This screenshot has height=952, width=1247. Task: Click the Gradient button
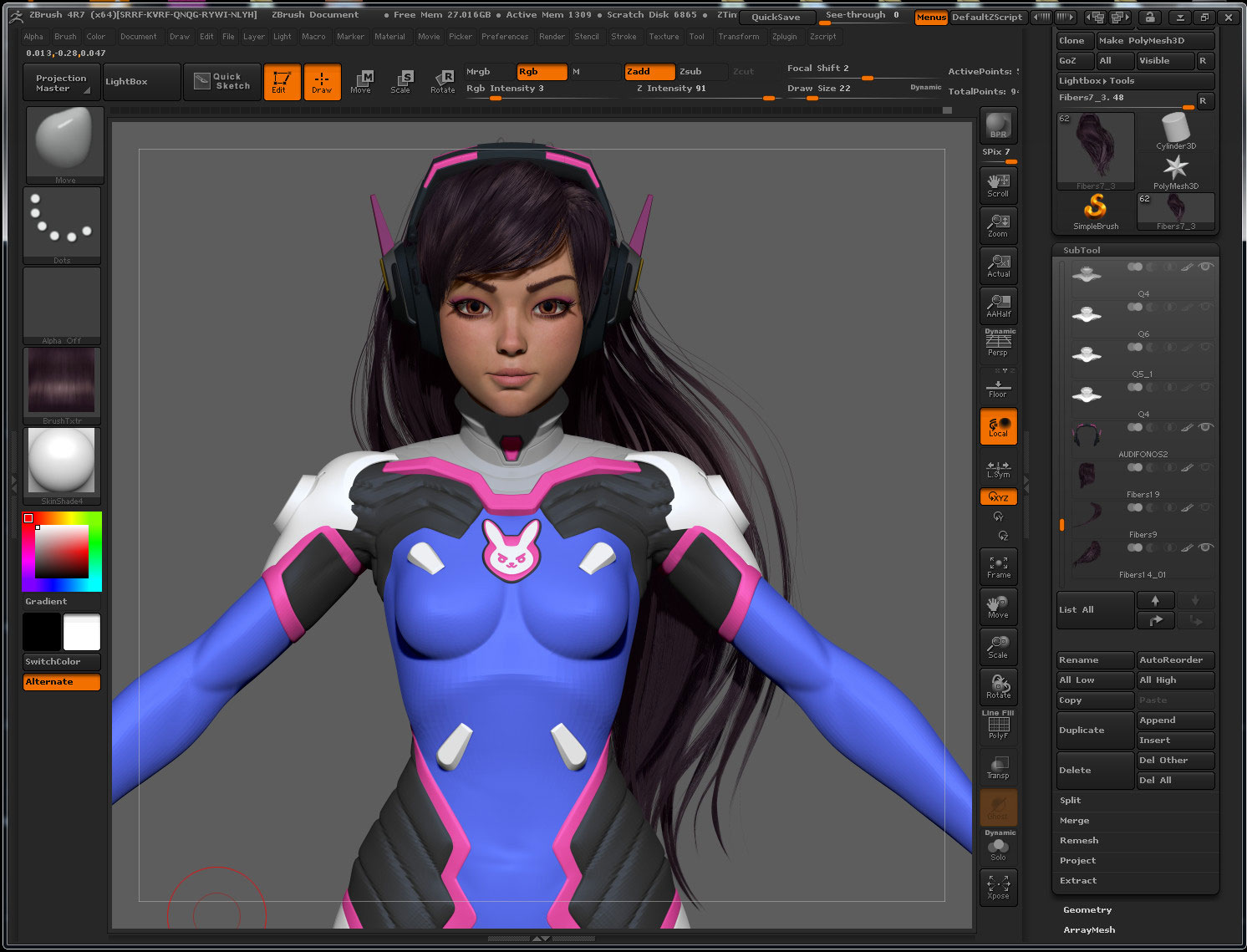62,601
